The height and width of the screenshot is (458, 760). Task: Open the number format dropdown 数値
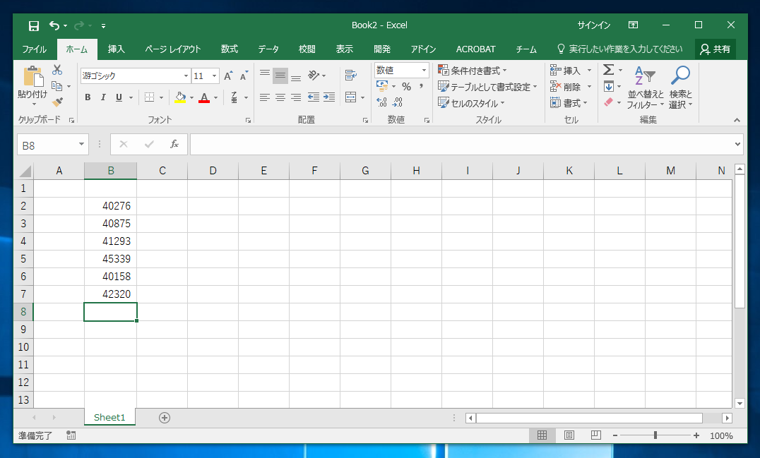click(x=424, y=70)
